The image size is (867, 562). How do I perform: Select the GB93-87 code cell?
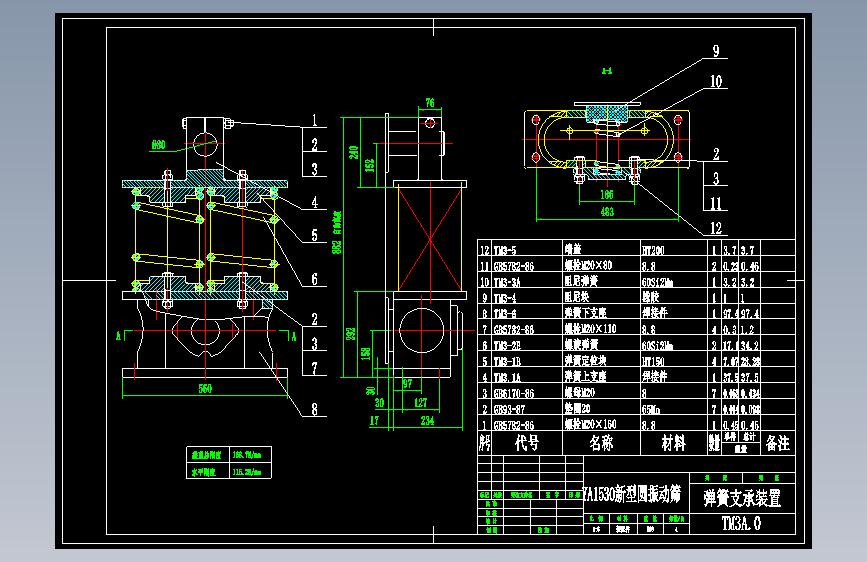(509, 410)
